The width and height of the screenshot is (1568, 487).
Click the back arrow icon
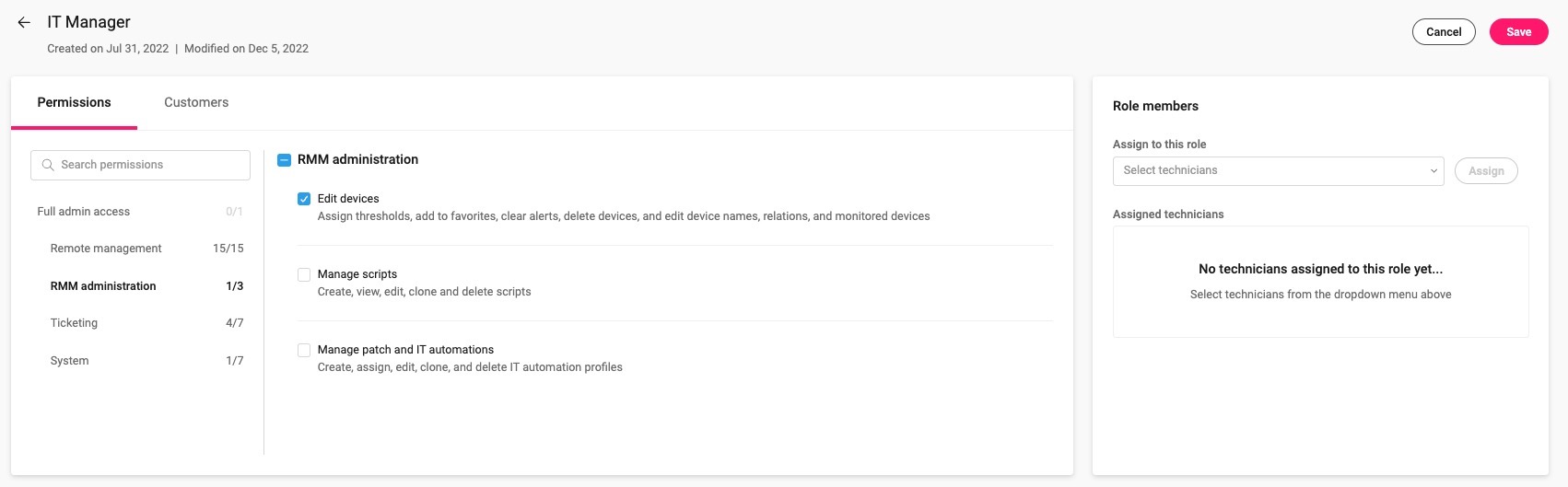click(24, 22)
